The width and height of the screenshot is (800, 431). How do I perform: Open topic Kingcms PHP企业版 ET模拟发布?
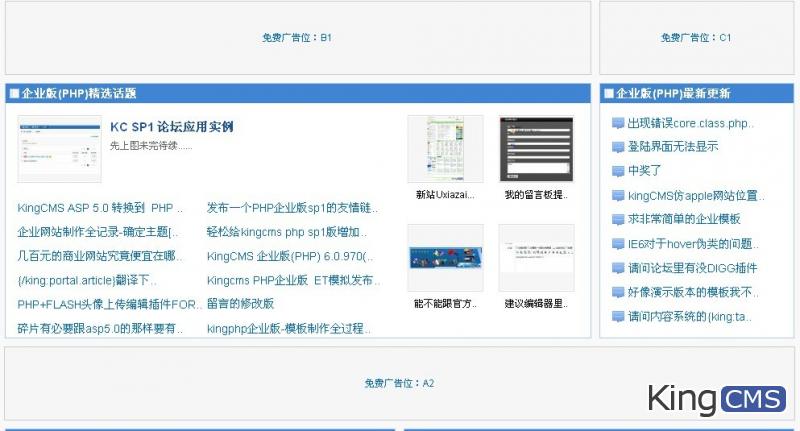coord(293,280)
